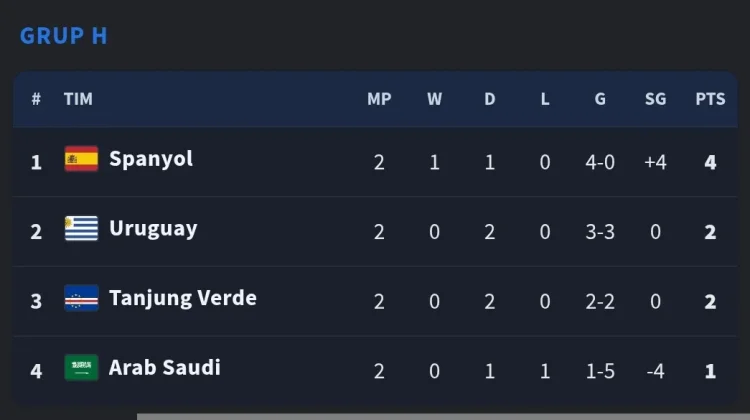Open the Uruguay team link
750x420 pixels.
[153, 229]
